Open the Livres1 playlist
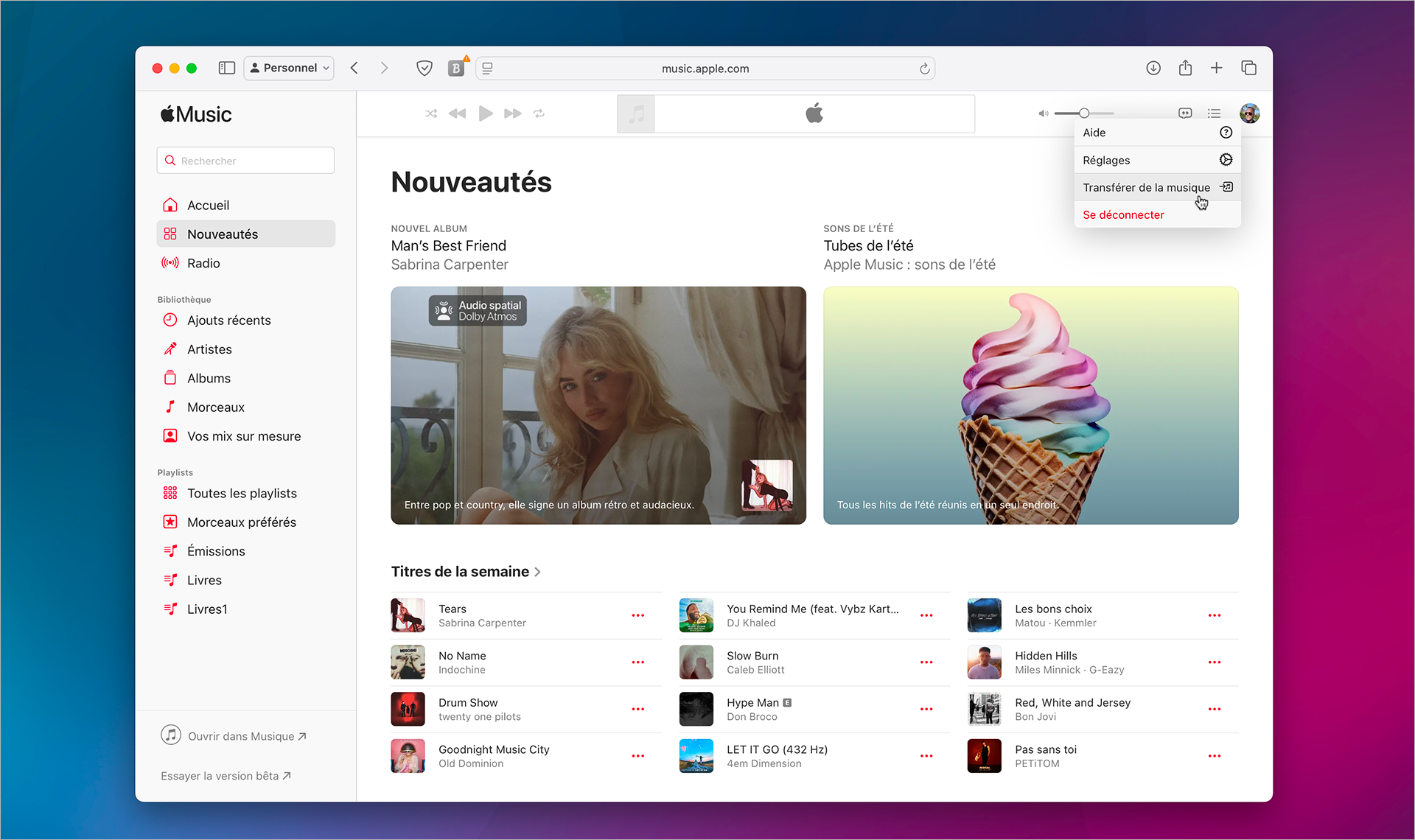 coord(245,609)
